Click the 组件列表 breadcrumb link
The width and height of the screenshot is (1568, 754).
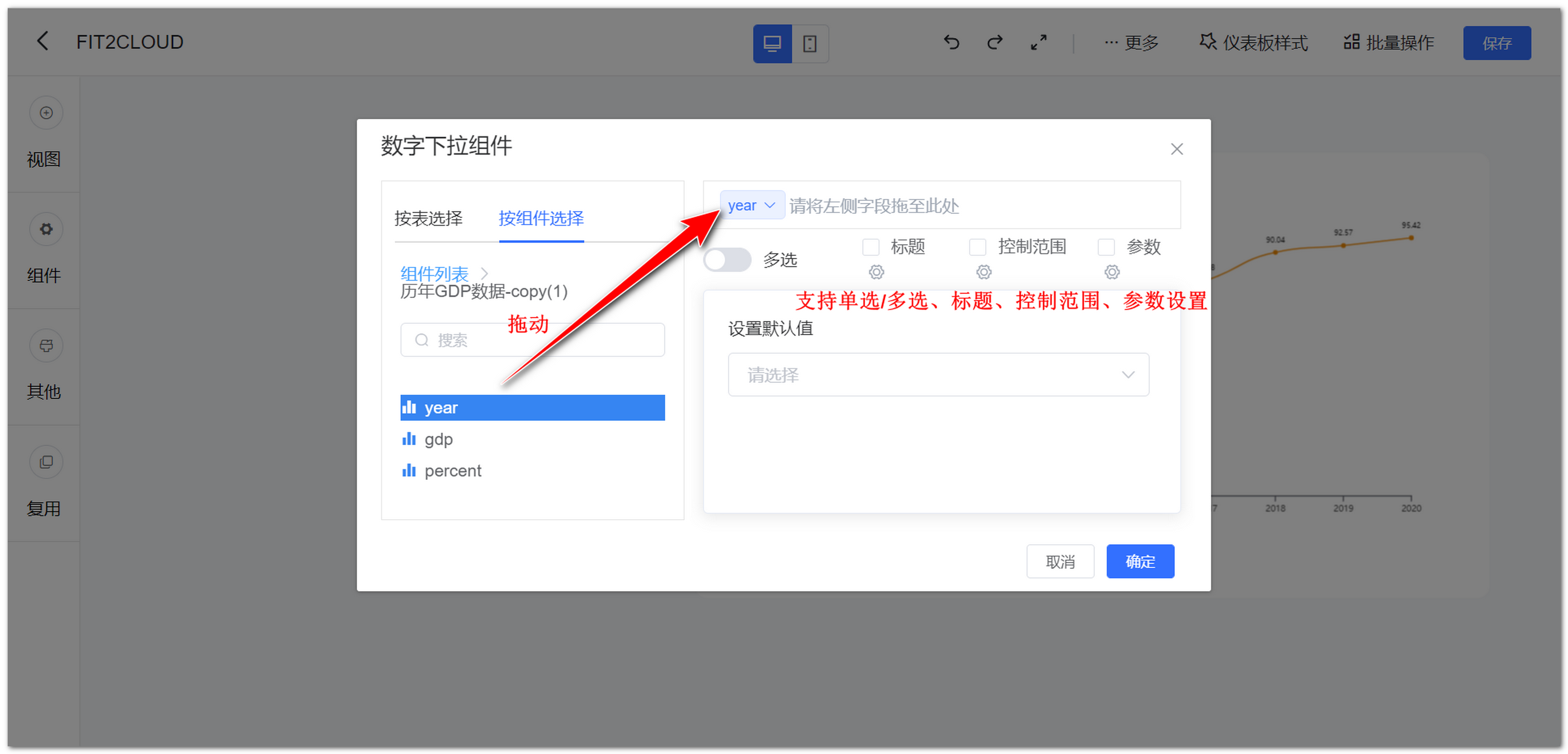tap(434, 274)
